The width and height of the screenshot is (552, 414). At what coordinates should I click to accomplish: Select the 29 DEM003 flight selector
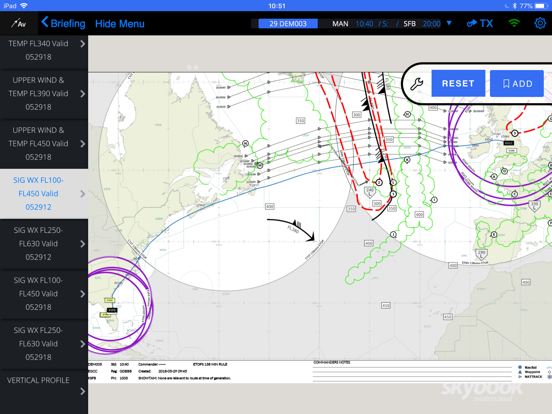[x=288, y=24]
